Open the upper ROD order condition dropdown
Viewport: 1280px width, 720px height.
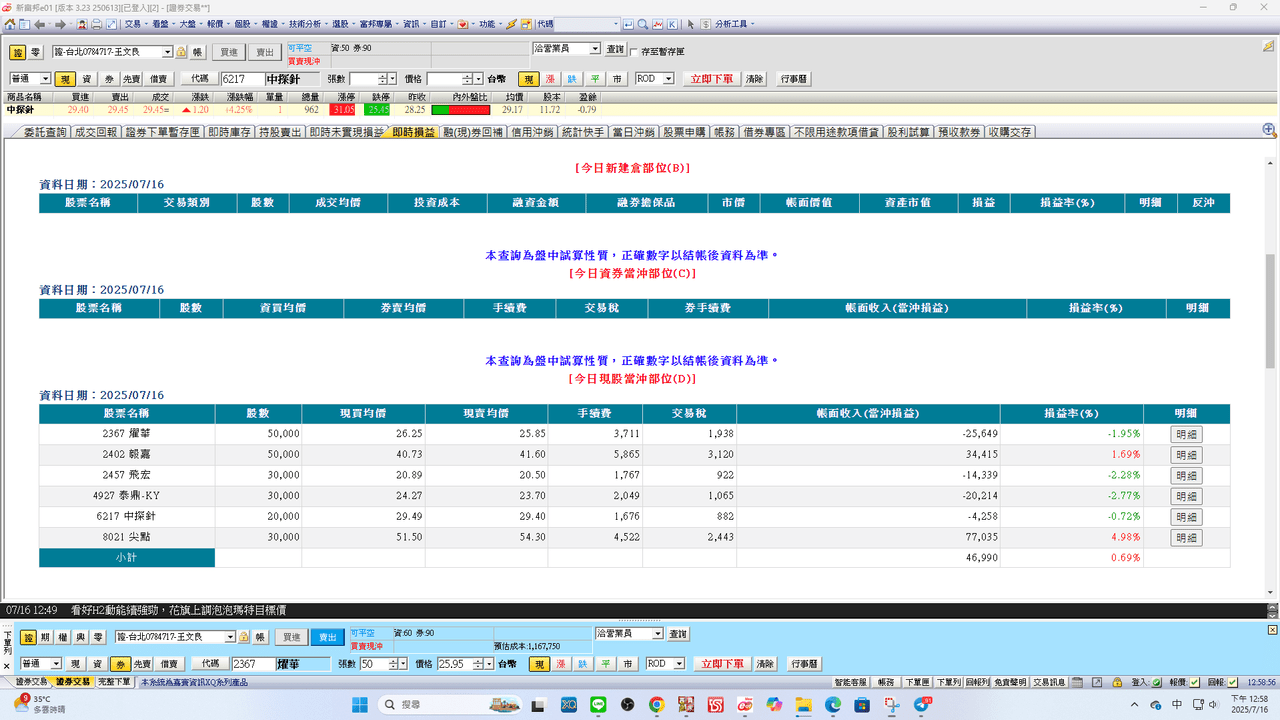(668, 78)
